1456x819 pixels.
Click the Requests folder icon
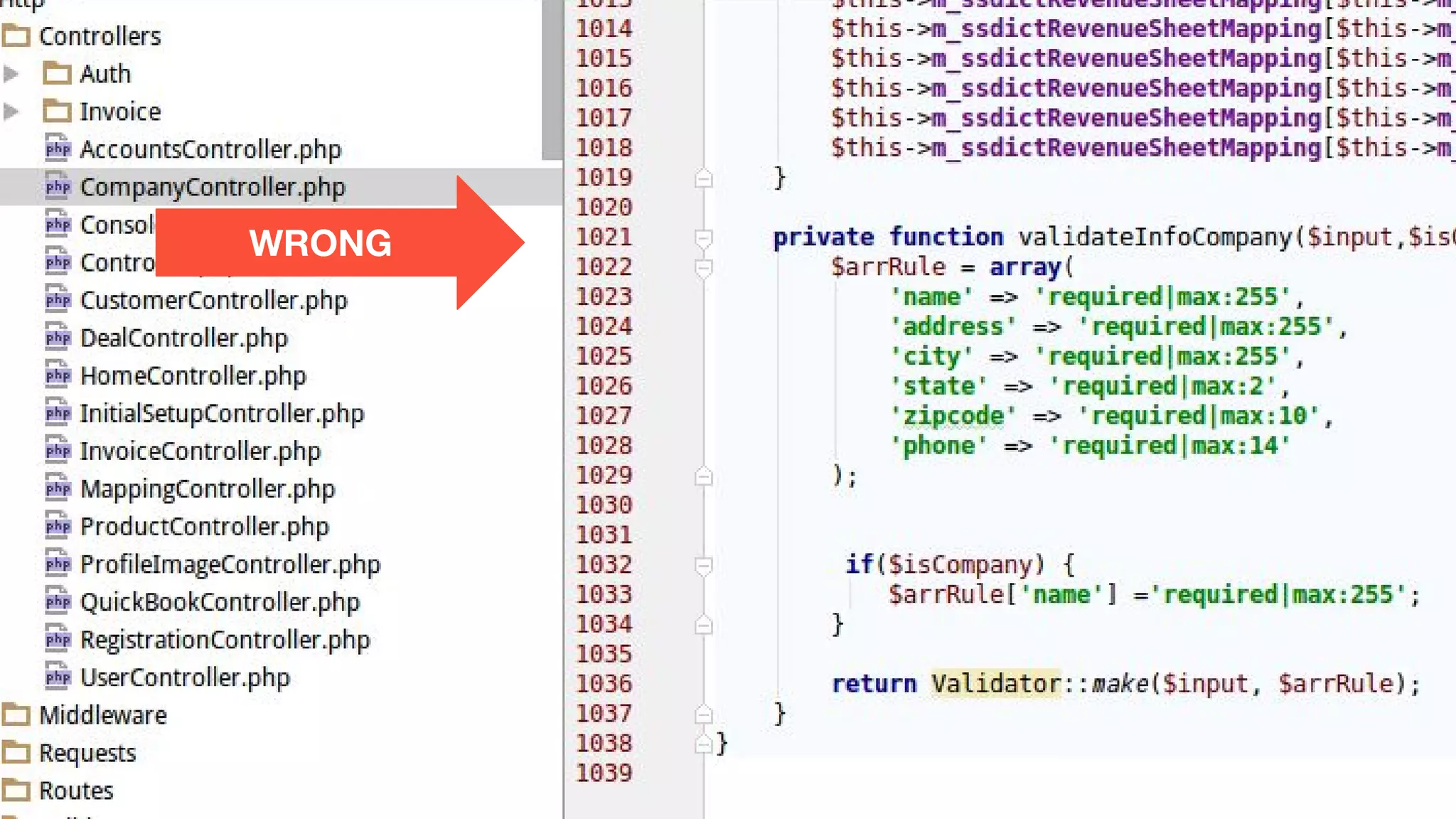point(16,752)
